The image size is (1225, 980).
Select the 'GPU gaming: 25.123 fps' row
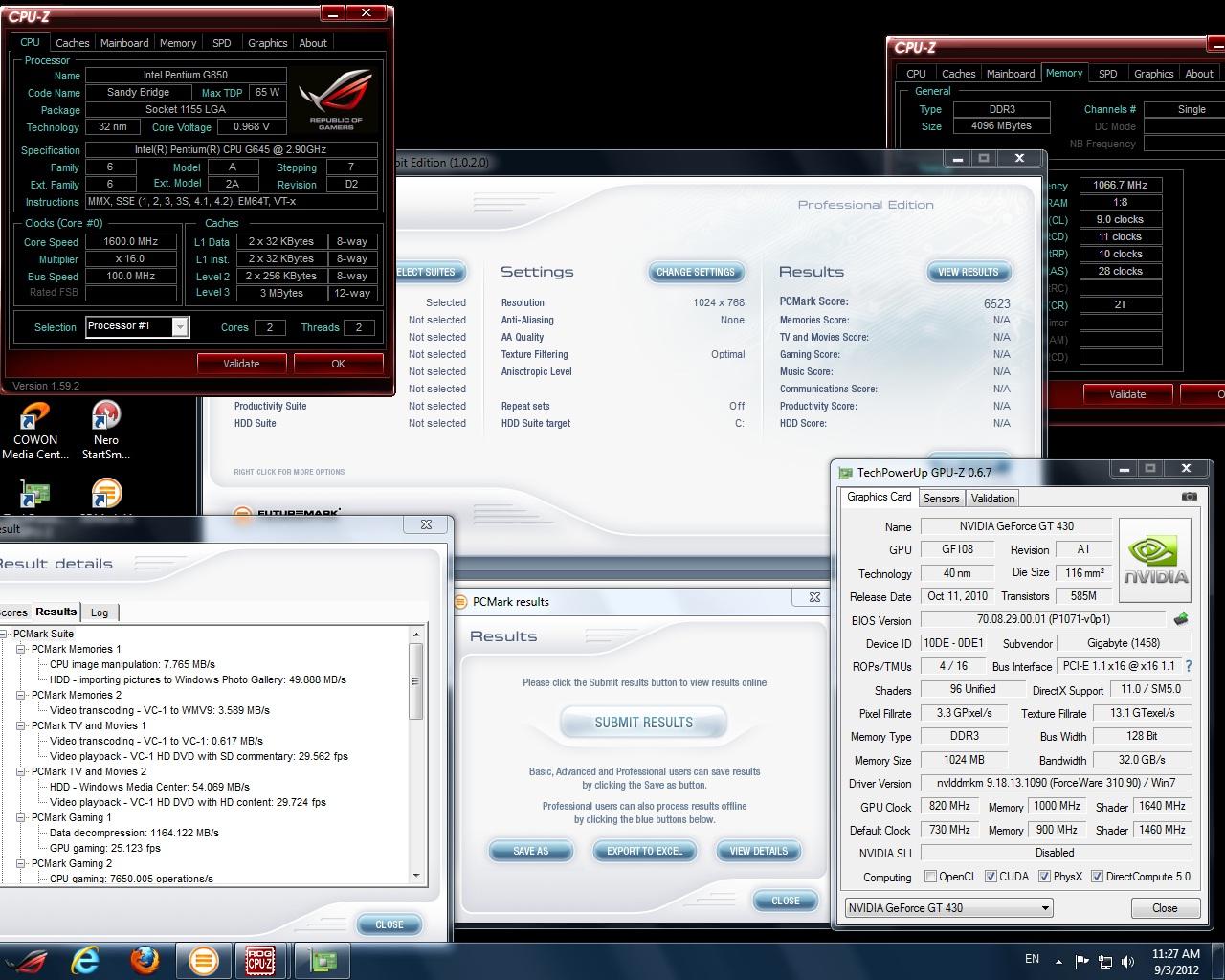(x=105, y=848)
